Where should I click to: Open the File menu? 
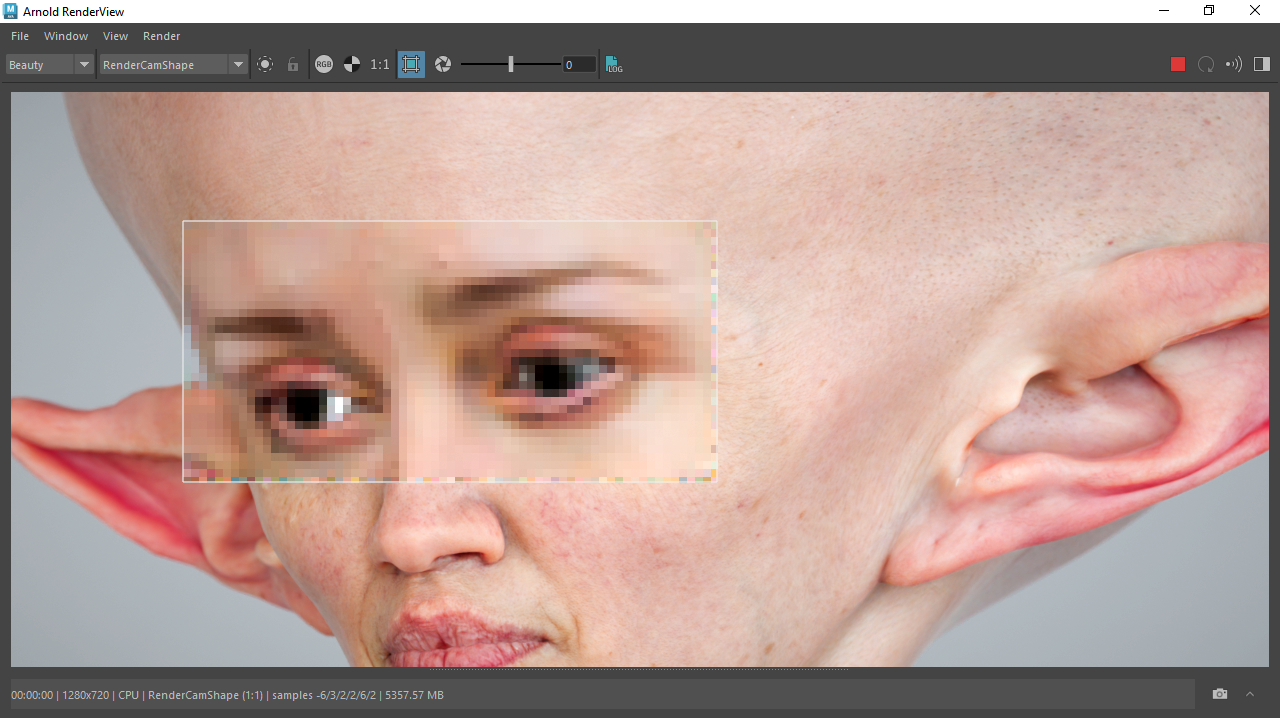click(x=19, y=36)
